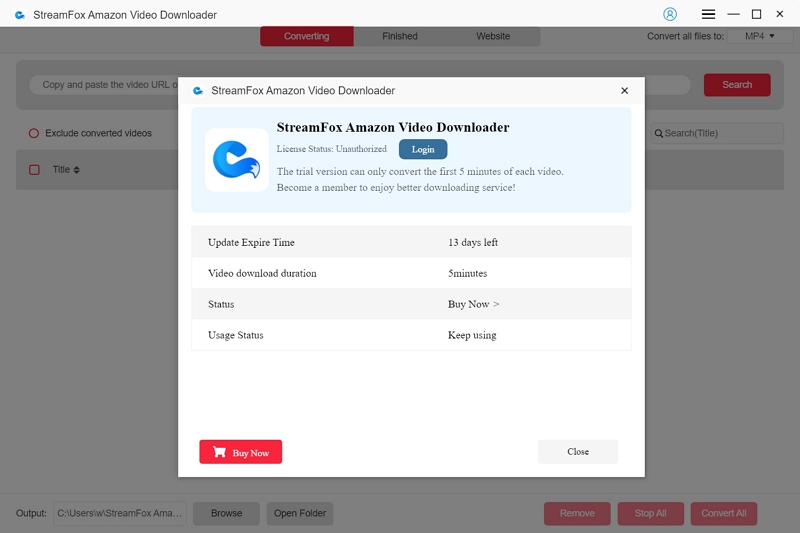Screen dimensions: 800x533
Task: Click the 'Video download duration' label
Action: (262, 273)
